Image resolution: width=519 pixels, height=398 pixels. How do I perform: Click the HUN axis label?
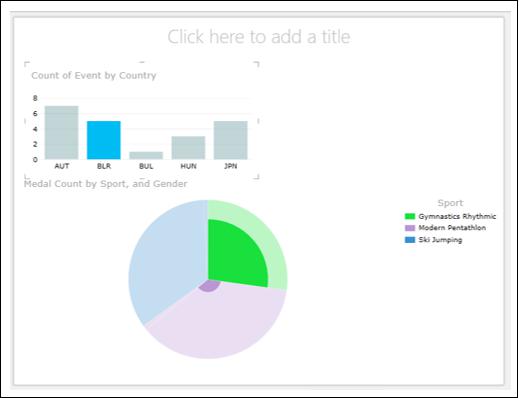tap(188, 166)
